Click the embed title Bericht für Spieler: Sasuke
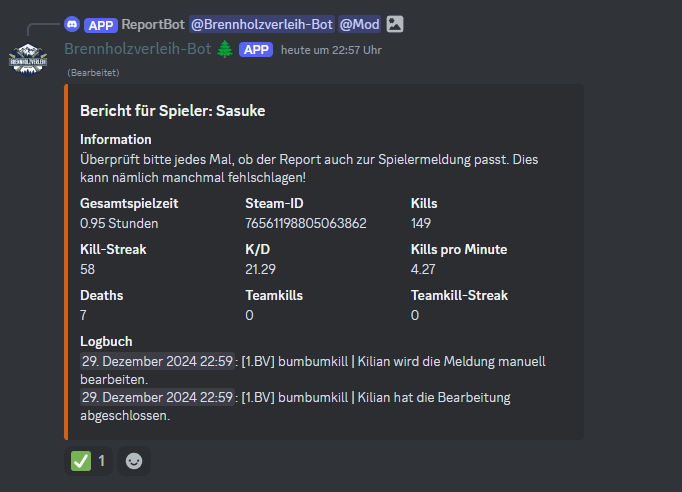Screen dimensions: 682x492 [173, 111]
